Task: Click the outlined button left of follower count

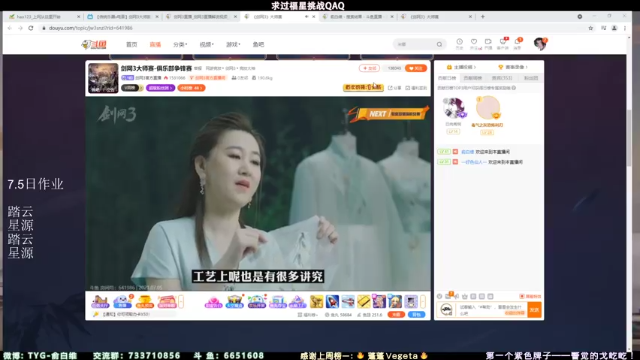Action: [x=369, y=68]
